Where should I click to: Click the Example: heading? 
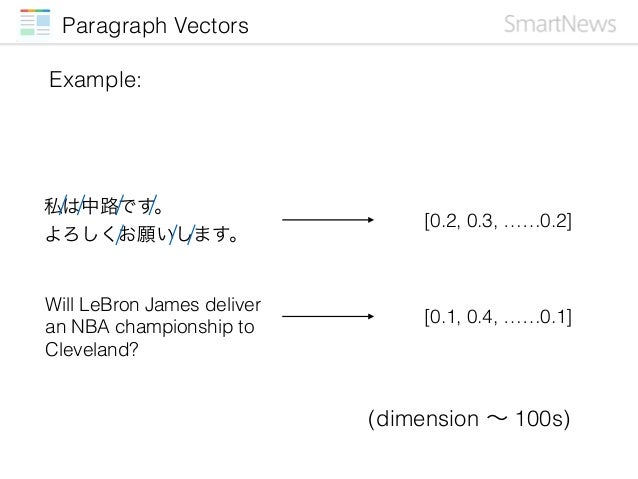click(x=95, y=79)
